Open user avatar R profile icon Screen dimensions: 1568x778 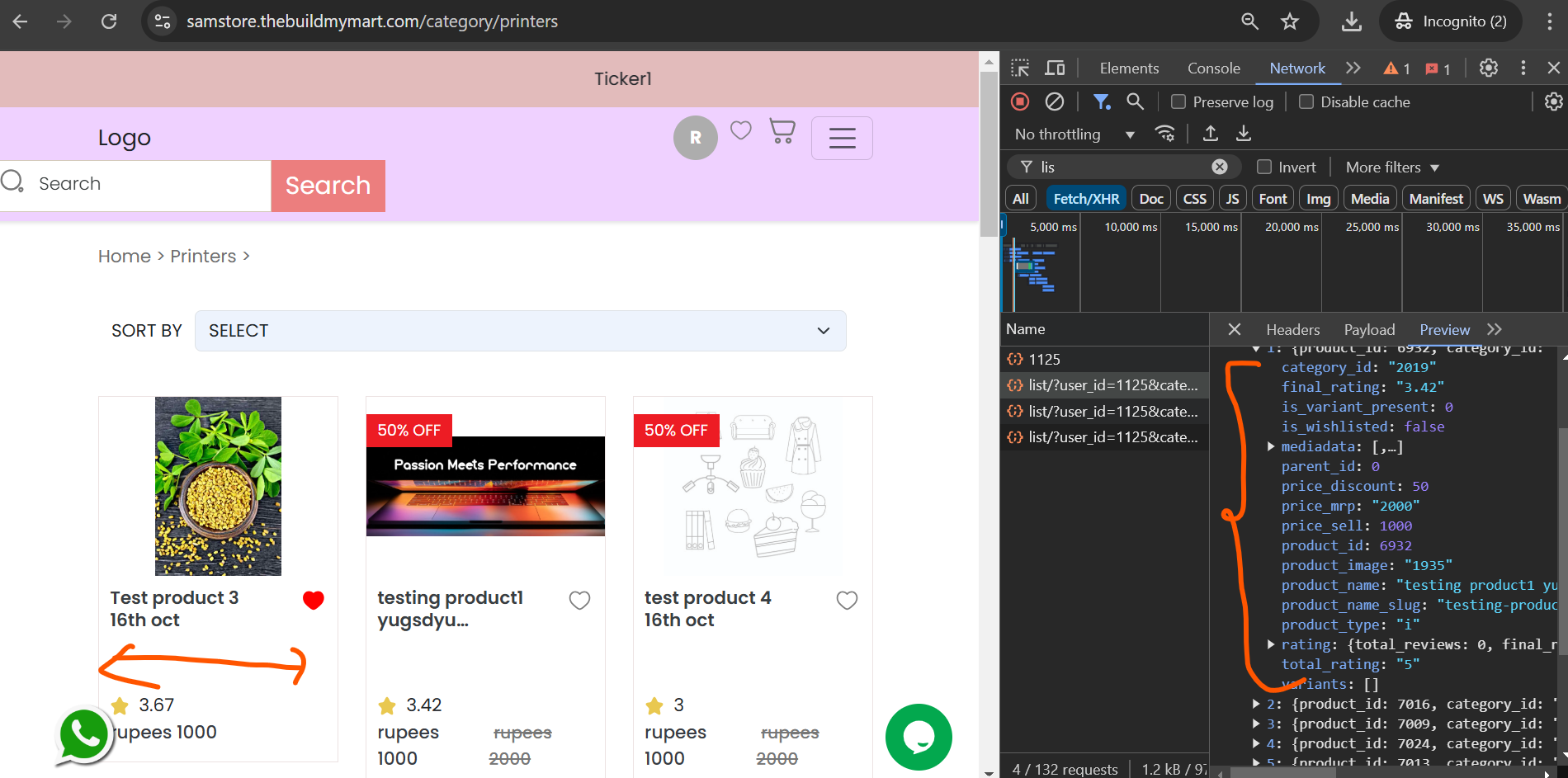(x=696, y=138)
